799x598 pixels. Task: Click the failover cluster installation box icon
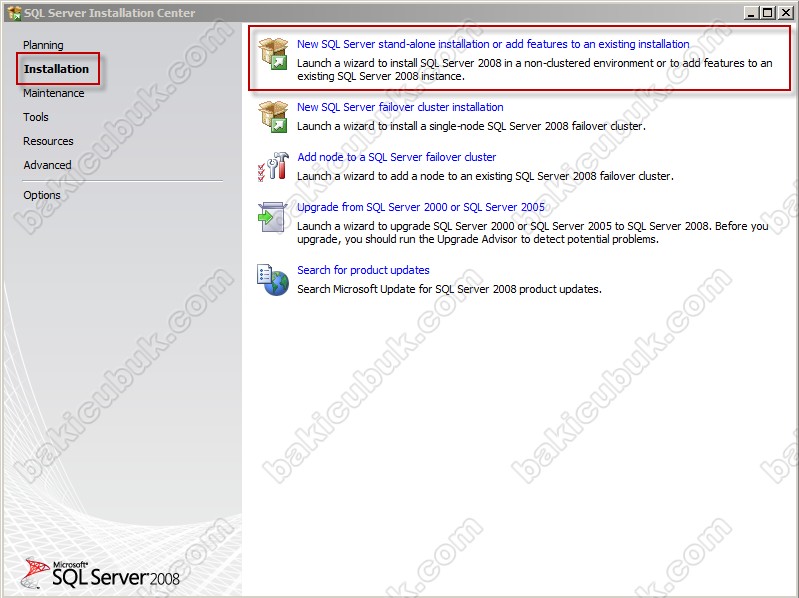274,117
